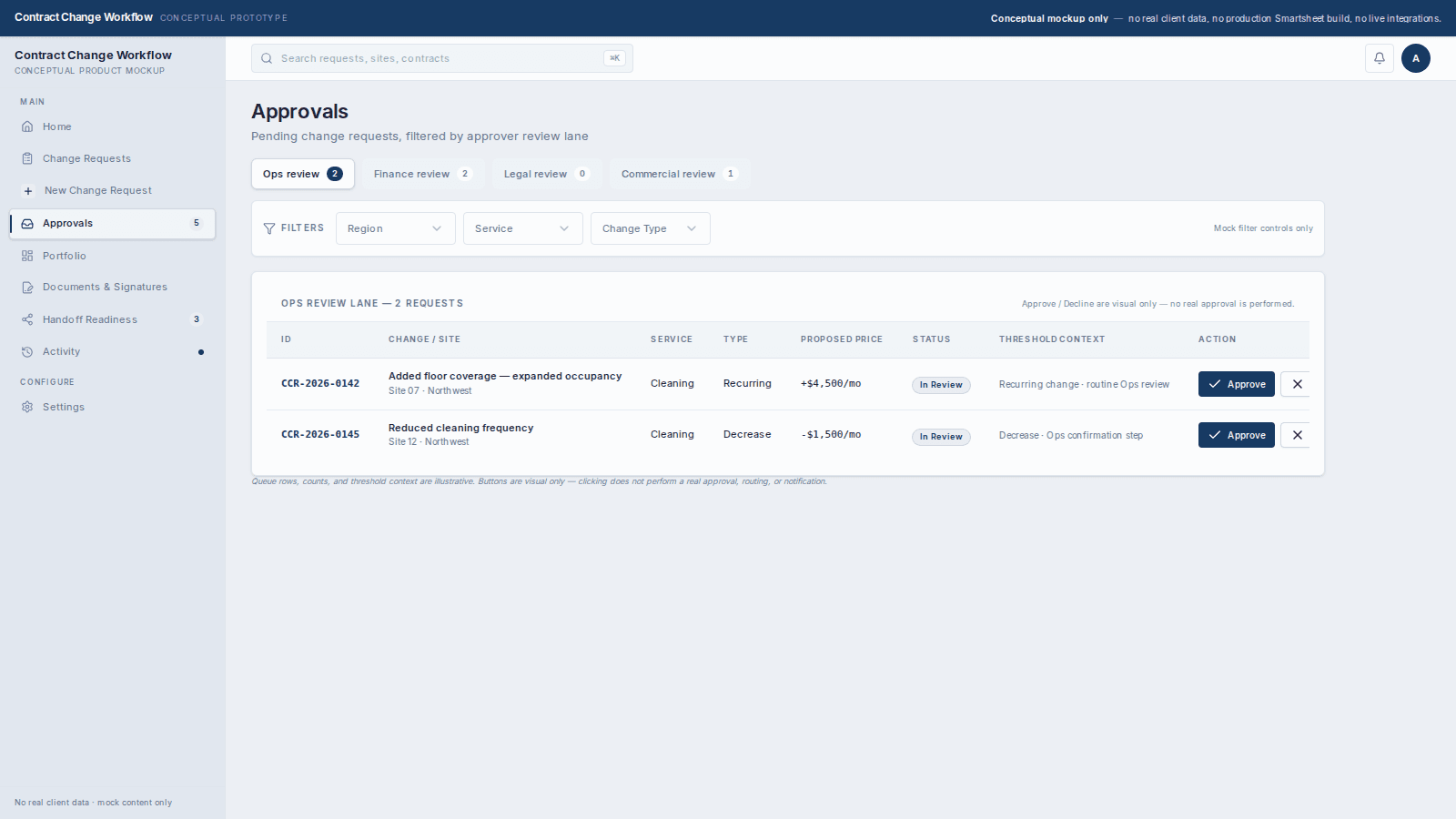Click the Change Requests clipboard icon
Viewport: 1456px width, 819px height.
click(x=27, y=158)
